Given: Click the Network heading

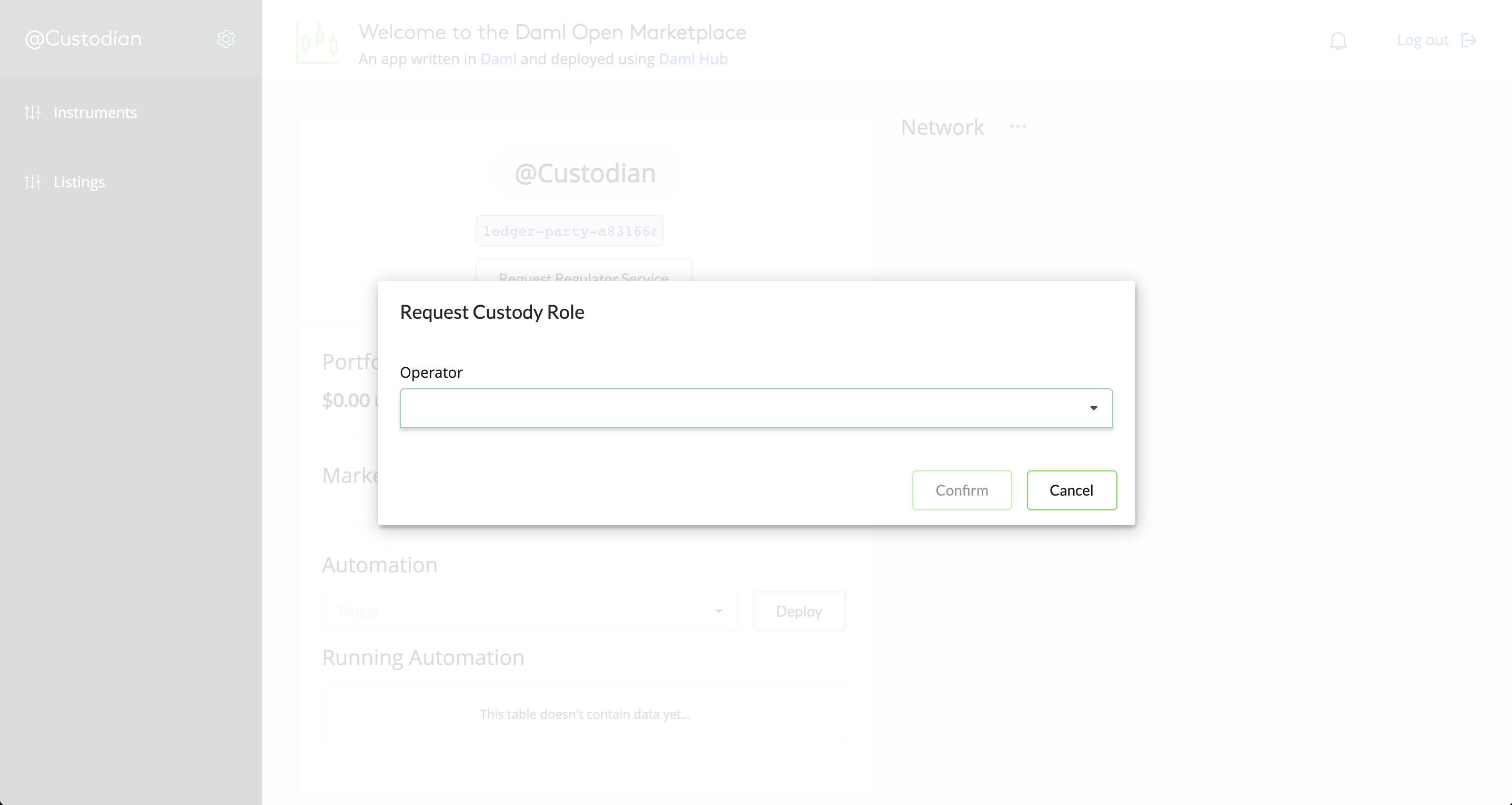Looking at the screenshot, I should 942,127.
